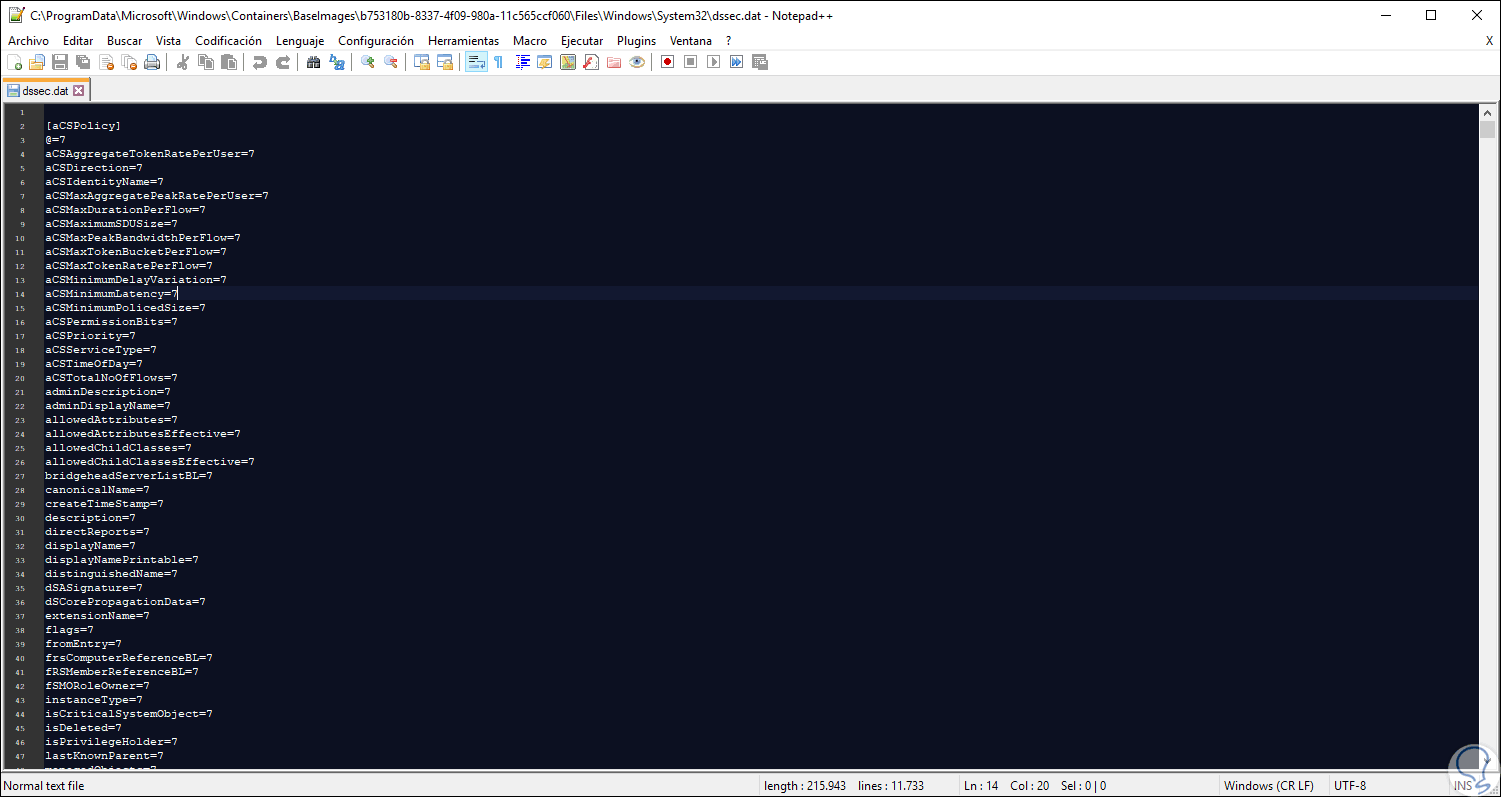This screenshot has height=797, width=1501.
Task: Open the Macro menu
Action: [530, 41]
